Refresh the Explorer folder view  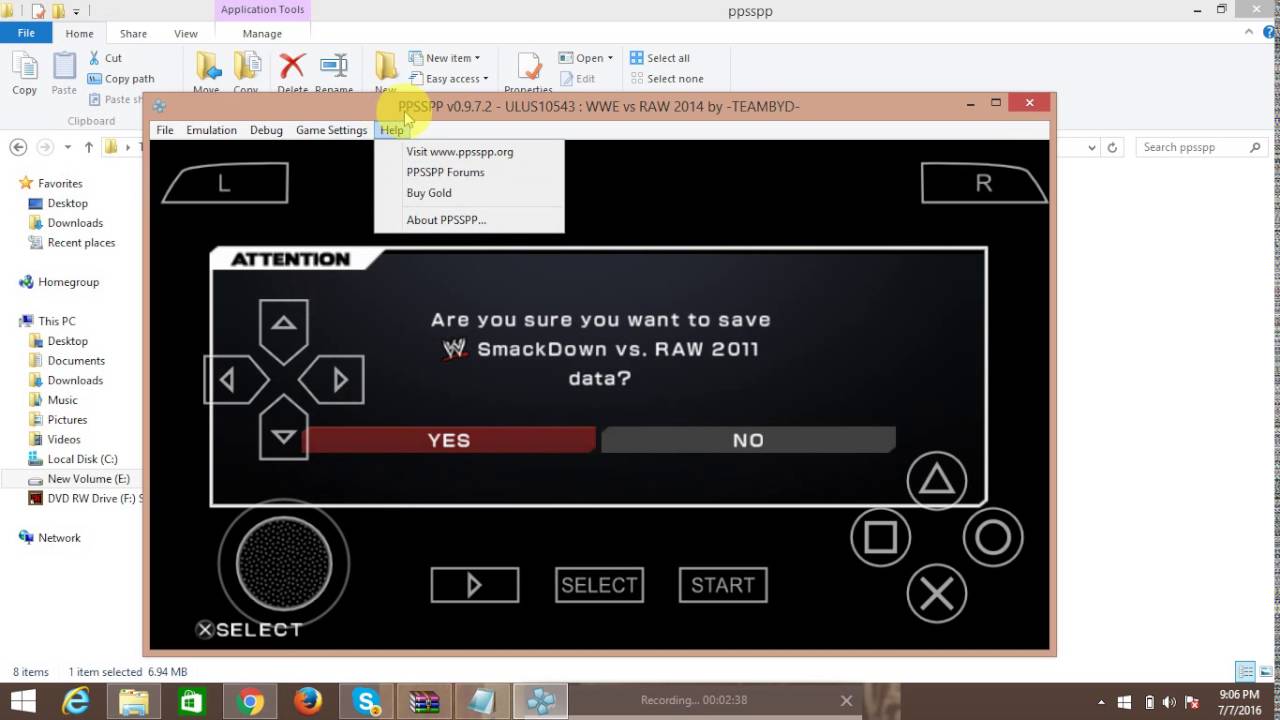1112,147
